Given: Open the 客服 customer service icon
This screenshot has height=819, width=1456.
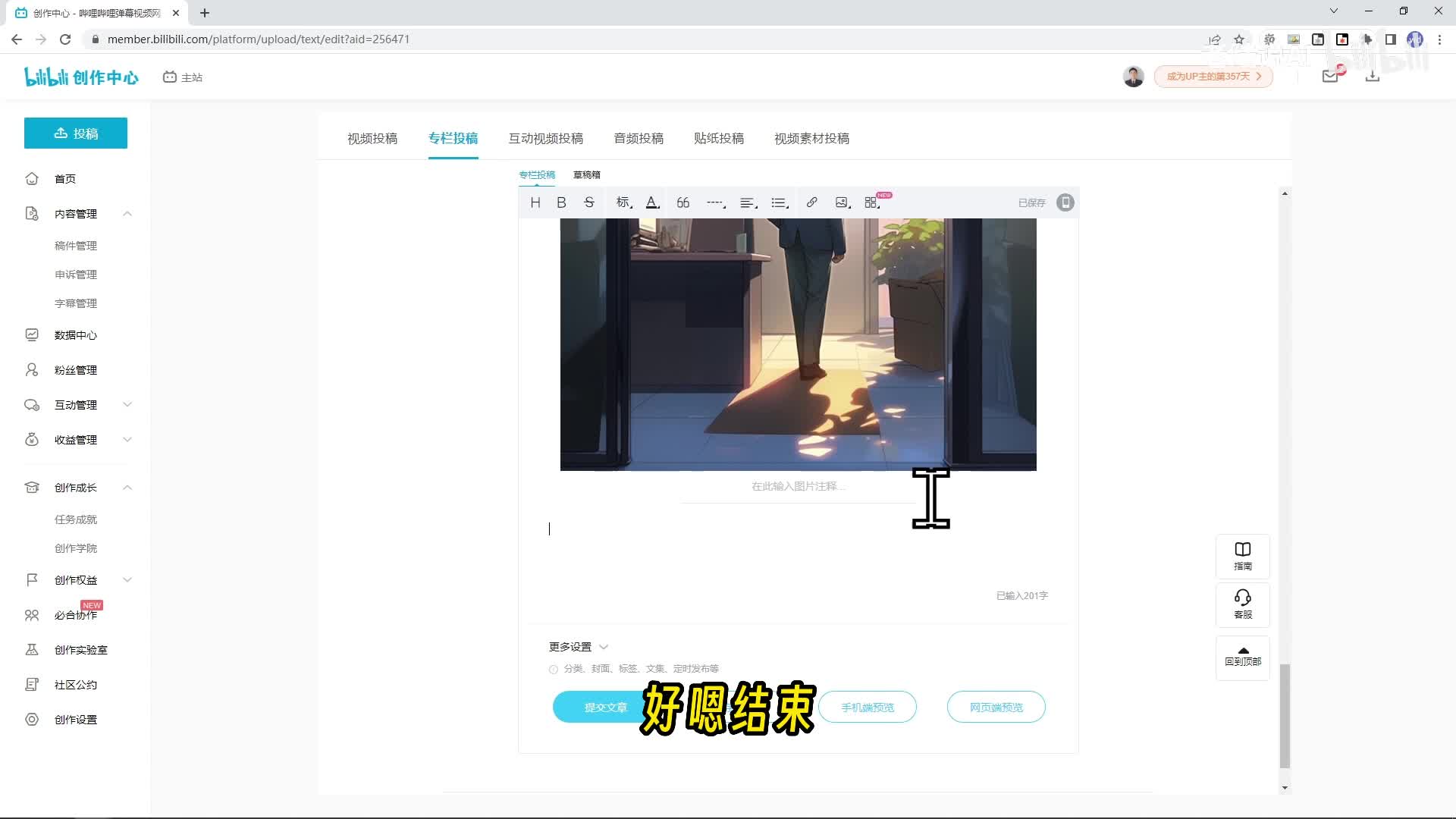Looking at the screenshot, I should [x=1242, y=604].
